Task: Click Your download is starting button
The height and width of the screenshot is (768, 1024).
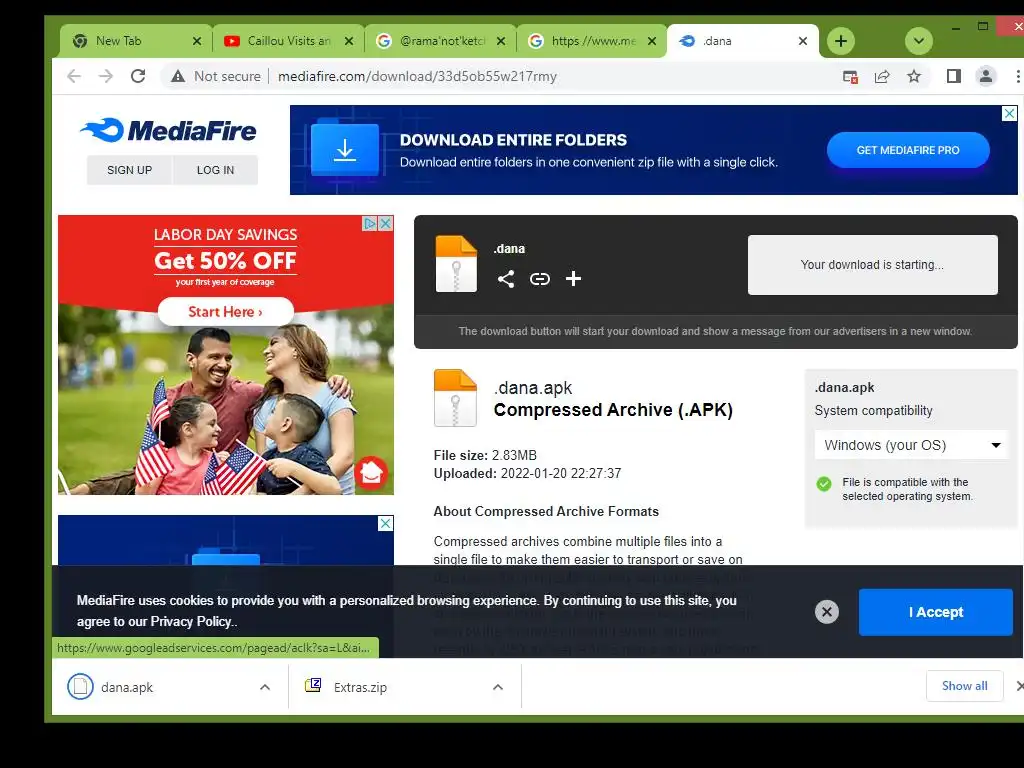Action: pyautogui.click(x=872, y=264)
